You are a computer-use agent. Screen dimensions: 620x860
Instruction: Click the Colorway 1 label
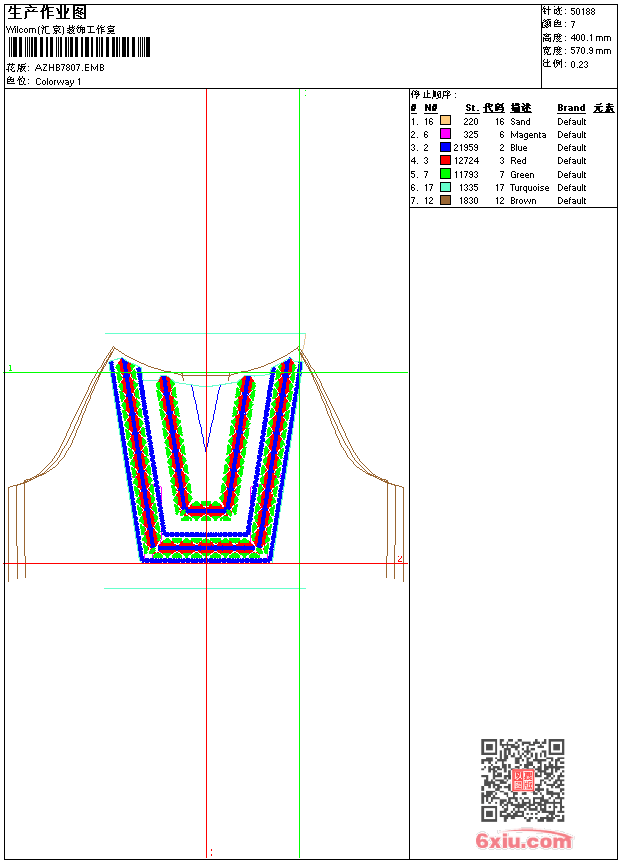[x=58, y=82]
